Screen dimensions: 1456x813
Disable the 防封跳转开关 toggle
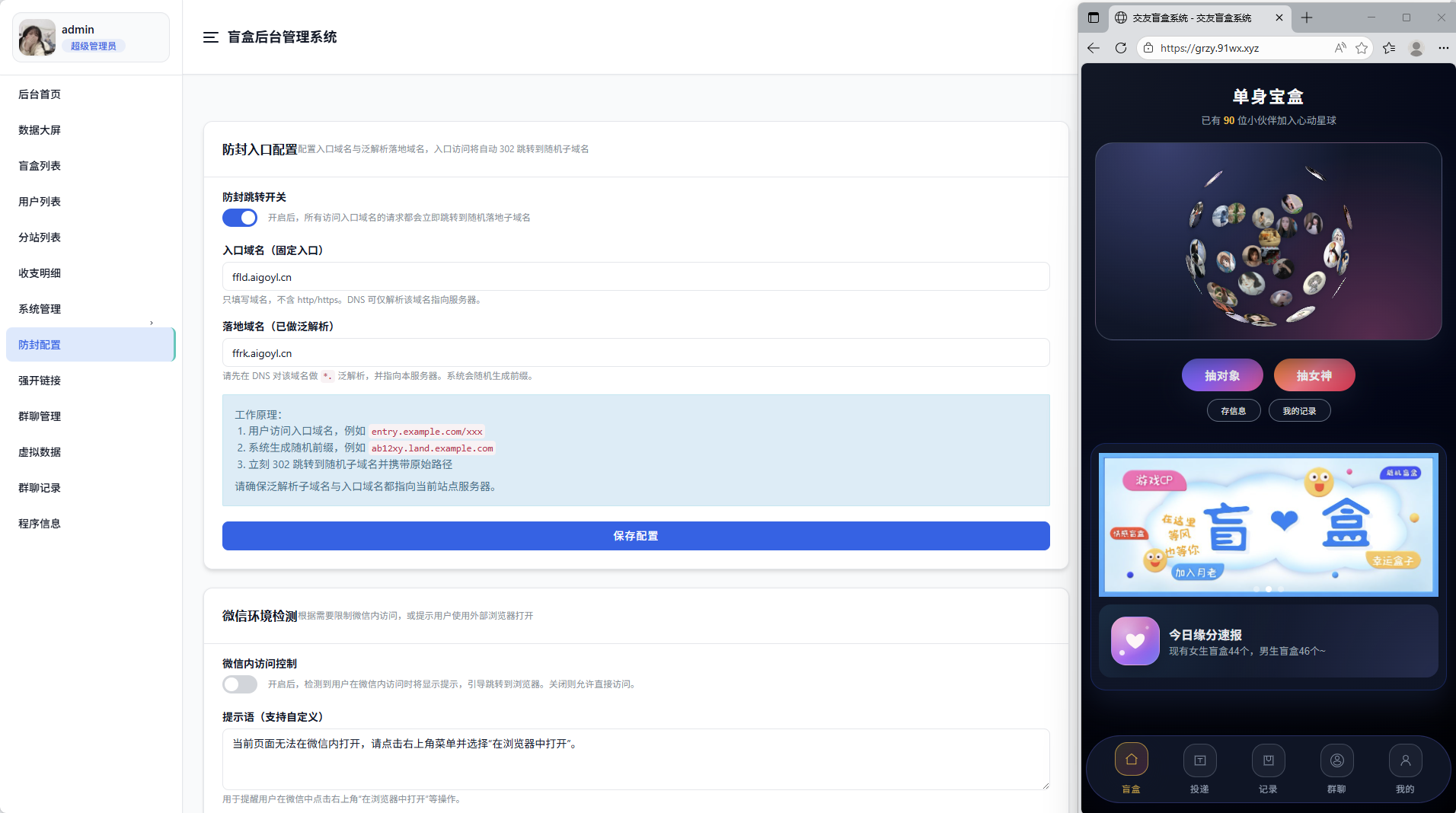pos(239,218)
